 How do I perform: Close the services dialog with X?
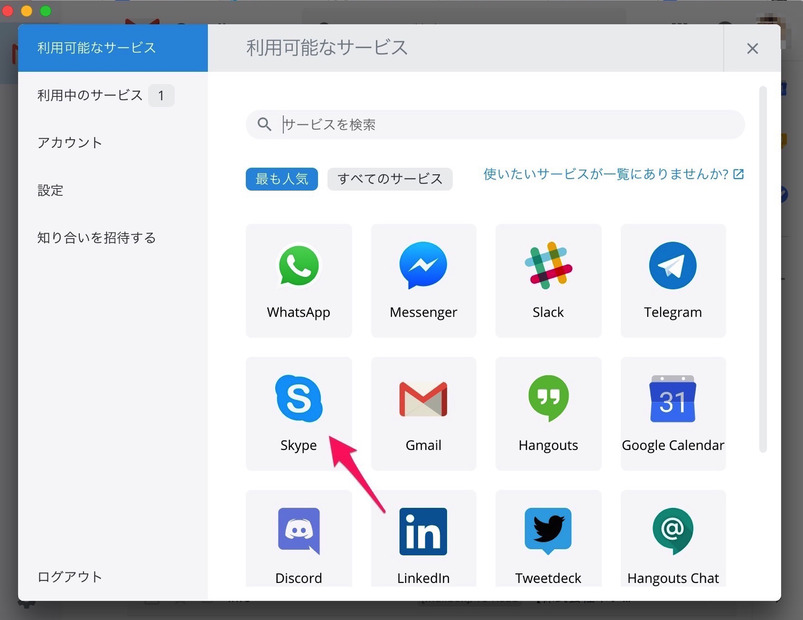click(752, 49)
